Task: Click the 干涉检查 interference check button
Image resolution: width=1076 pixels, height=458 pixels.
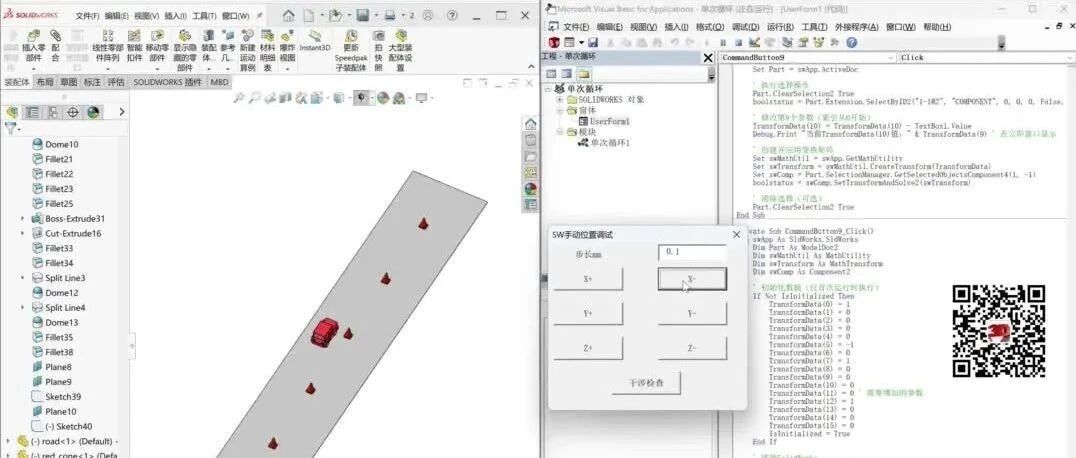Action: pyautogui.click(x=646, y=383)
